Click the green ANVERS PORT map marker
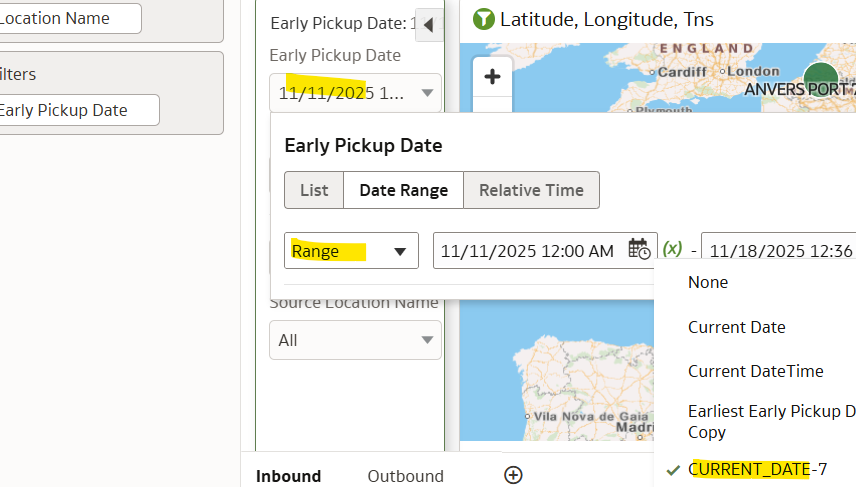856x487 pixels. point(820,78)
